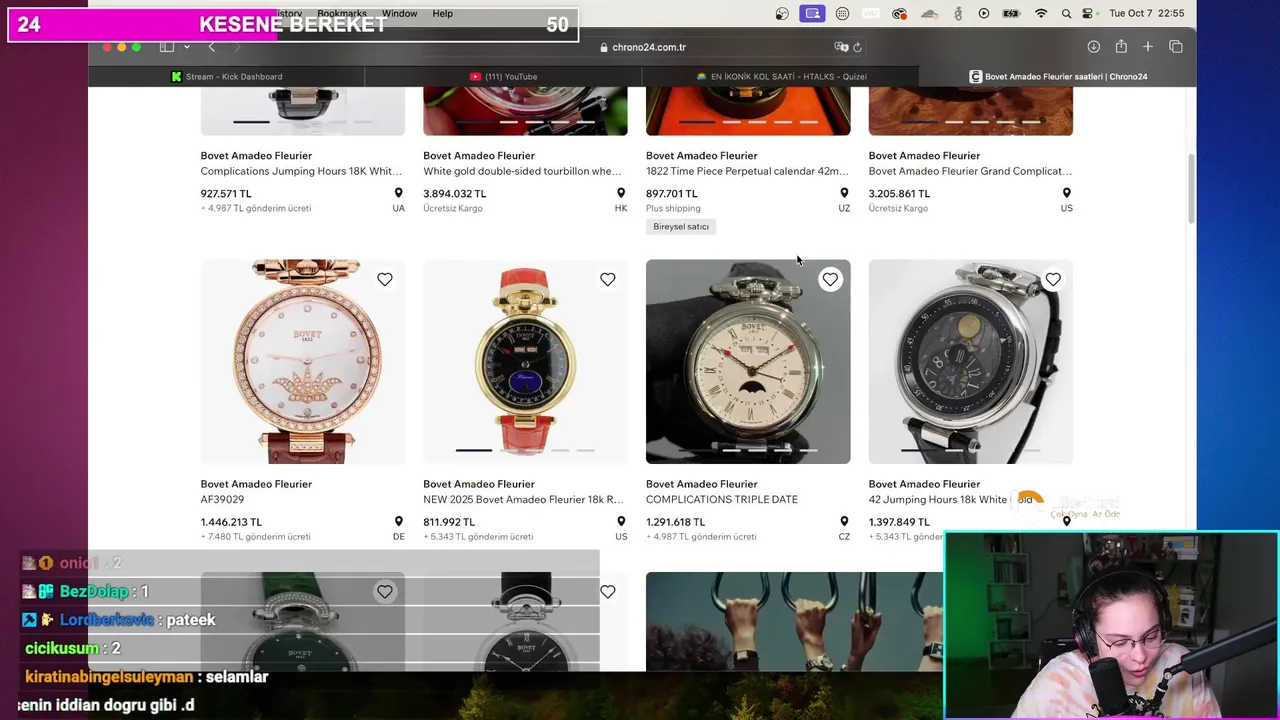The height and width of the screenshot is (720, 1280).
Task: Open Bookmarks menu
Action: (x=342, y=14)
